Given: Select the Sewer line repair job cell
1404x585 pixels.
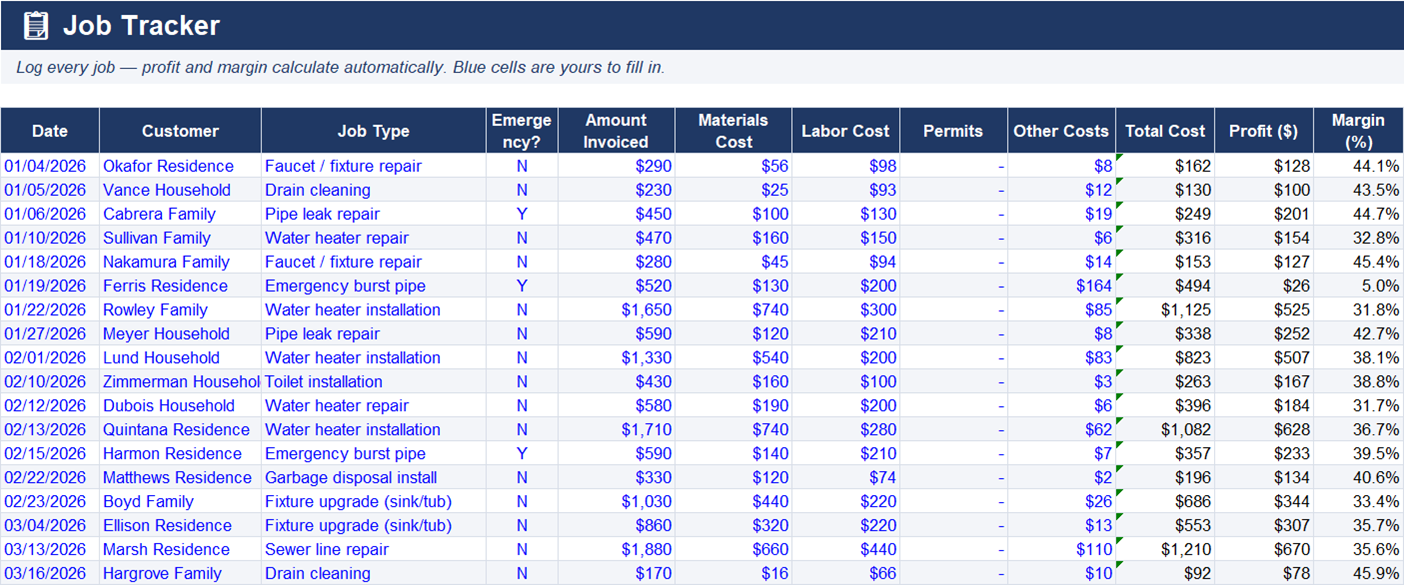Looking at the screenshot, I should [374, 550].
